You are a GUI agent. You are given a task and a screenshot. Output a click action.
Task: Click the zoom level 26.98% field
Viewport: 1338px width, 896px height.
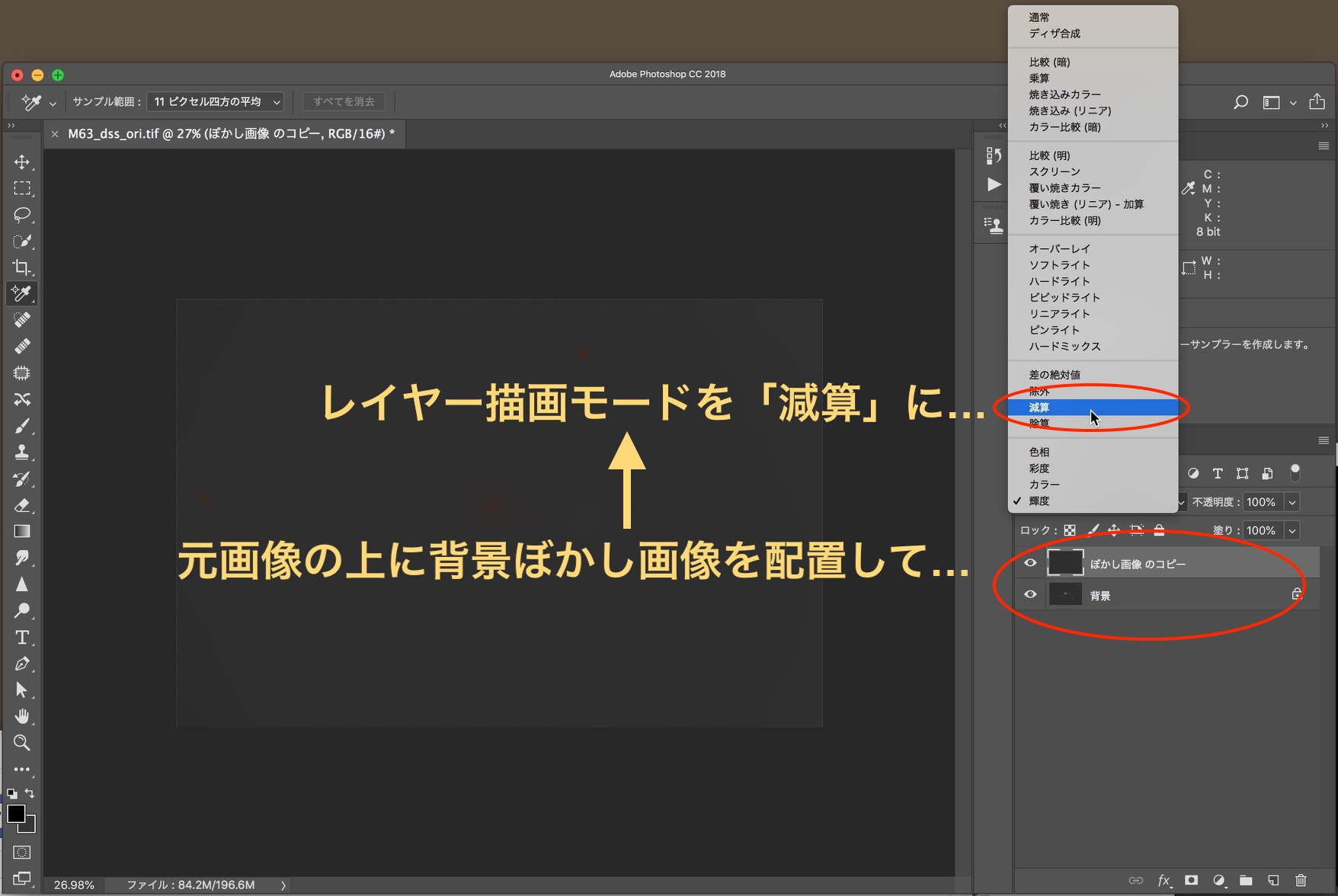pyautogui.click(x=74, y=885)
